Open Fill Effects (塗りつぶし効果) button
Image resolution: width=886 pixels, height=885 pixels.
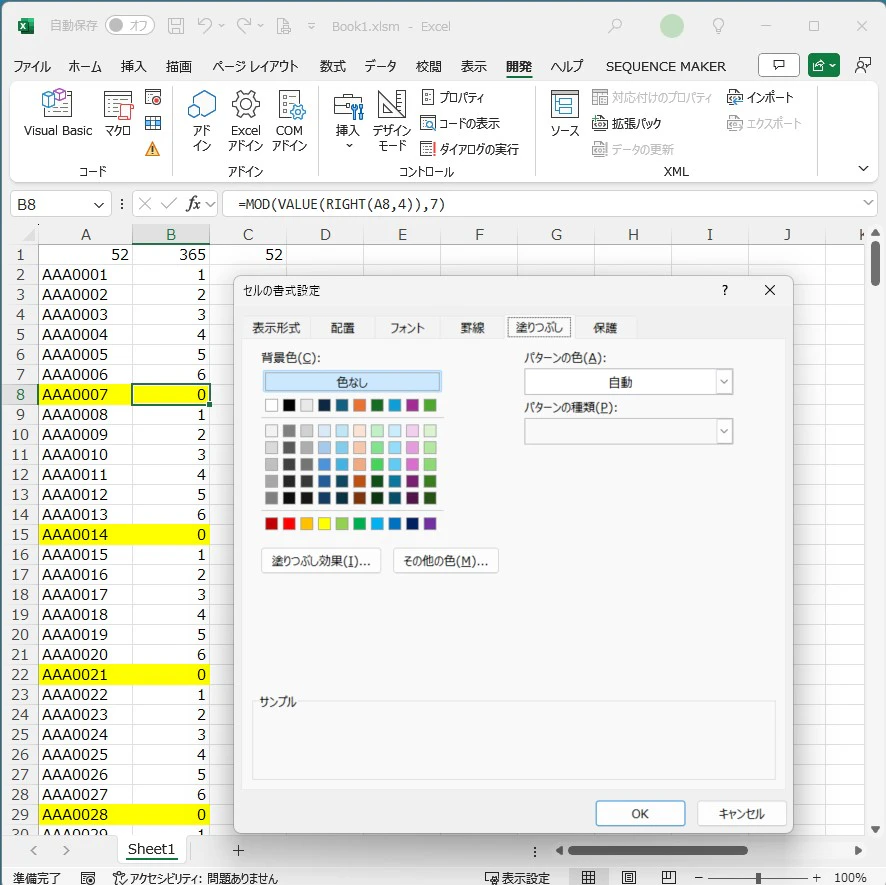(x=321, y=561)
